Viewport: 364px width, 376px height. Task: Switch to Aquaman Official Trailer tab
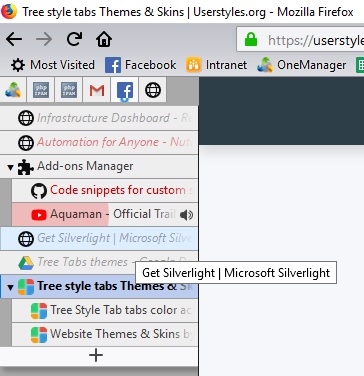(105, 214)
